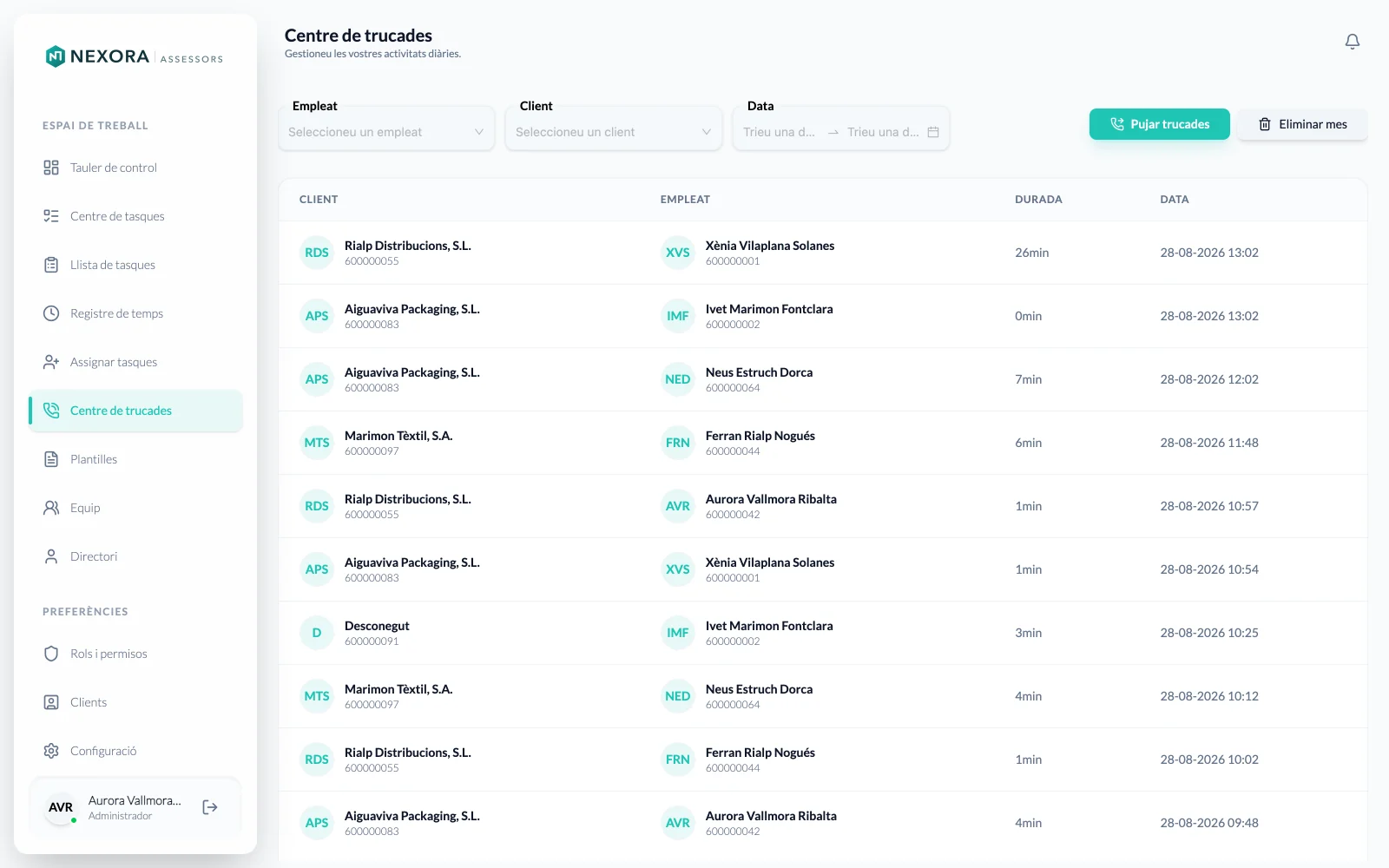The image size is (1389, 868).
Task: Expand the Client dropdown chevron arrow
Action: 707,132
